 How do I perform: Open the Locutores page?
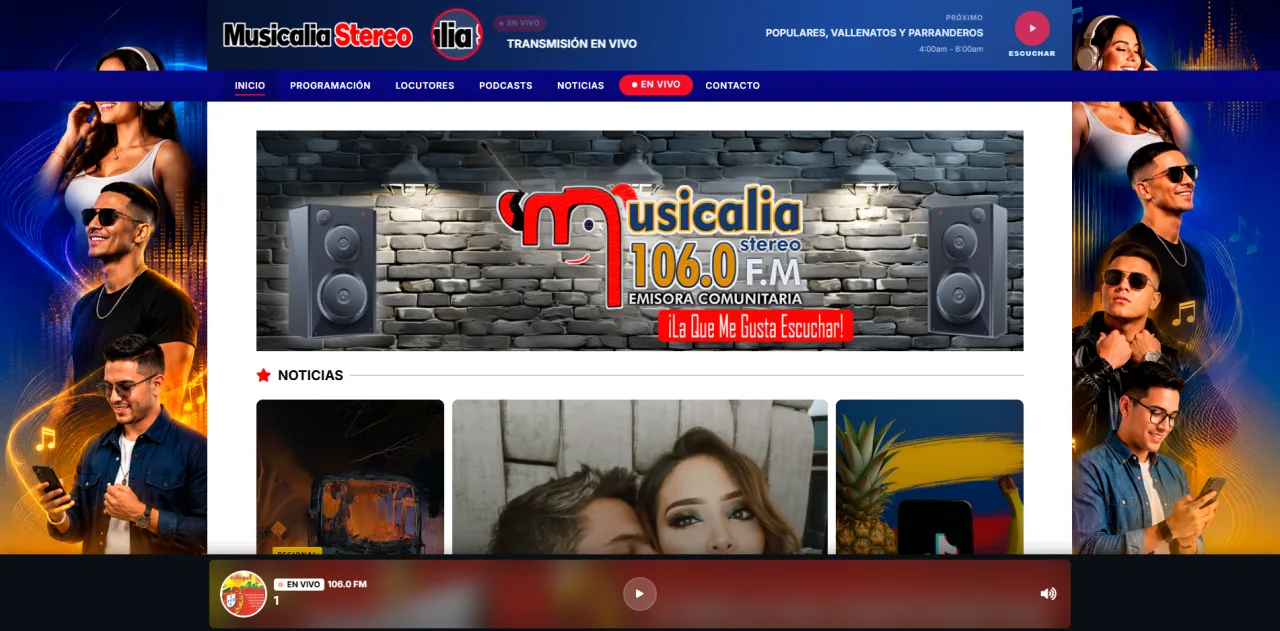425,86
